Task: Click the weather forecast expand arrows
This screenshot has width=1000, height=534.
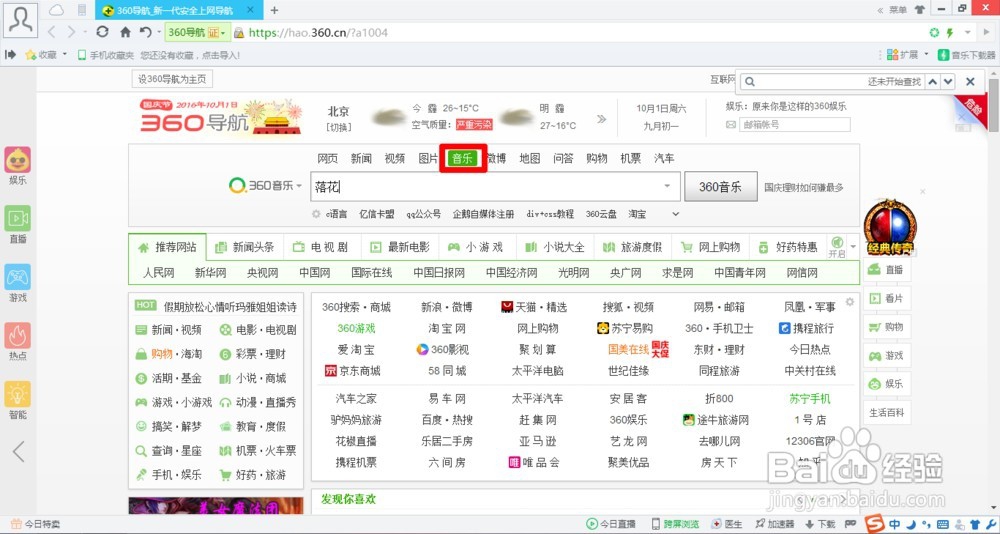Action: [x=601, y=119]
